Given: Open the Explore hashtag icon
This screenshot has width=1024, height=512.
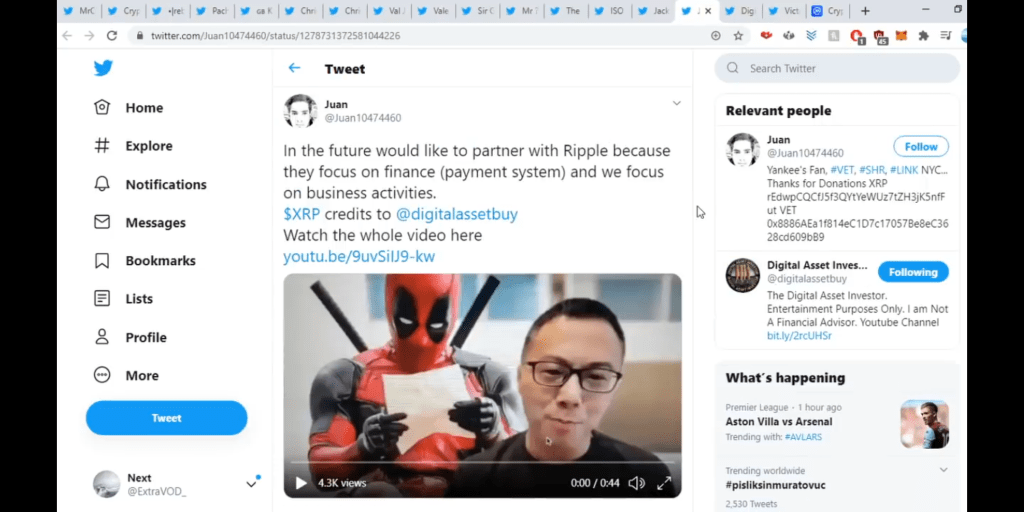Looking at the screenshot, I should coord(102,146).
